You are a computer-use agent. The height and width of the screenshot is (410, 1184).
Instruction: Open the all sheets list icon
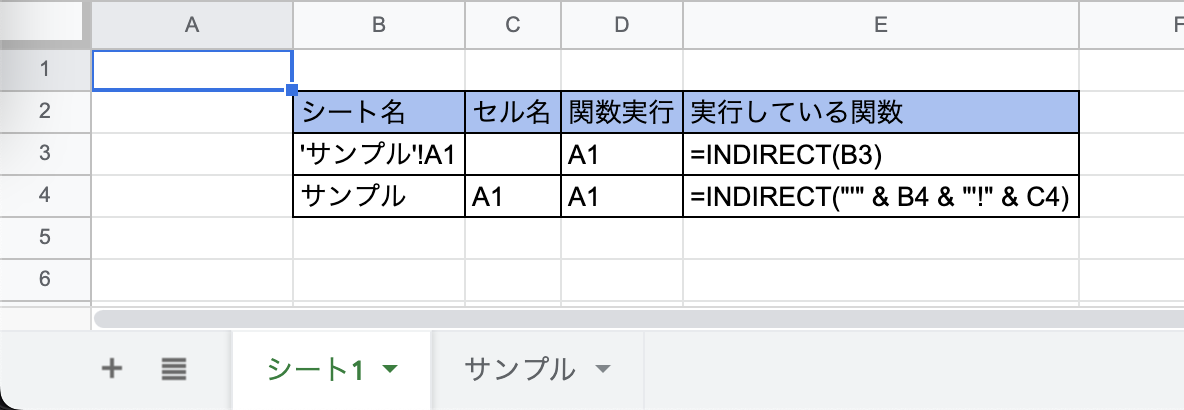click(174, 369)
